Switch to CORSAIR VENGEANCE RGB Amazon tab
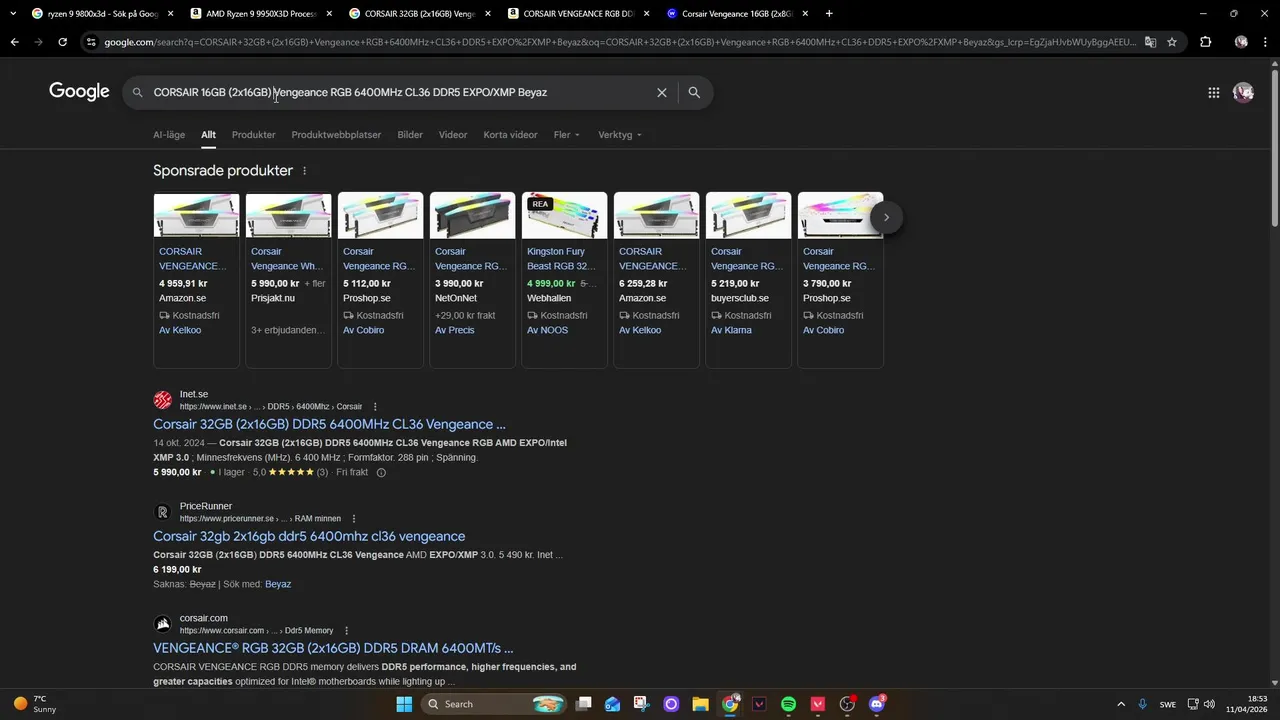Viewport: 1280px width, 720px height. coord(577,14)
